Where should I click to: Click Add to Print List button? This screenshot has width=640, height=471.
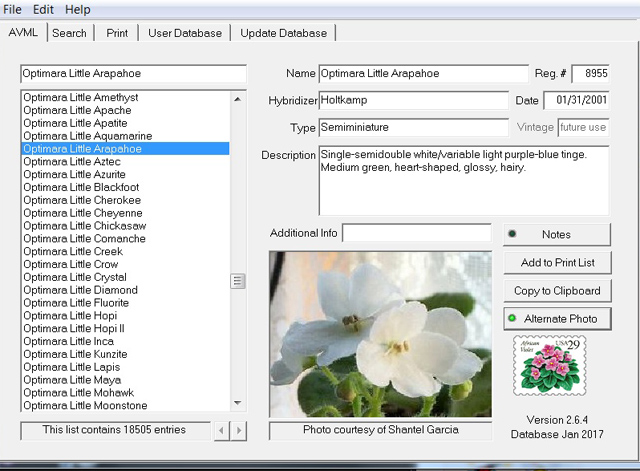pos(557,262)
